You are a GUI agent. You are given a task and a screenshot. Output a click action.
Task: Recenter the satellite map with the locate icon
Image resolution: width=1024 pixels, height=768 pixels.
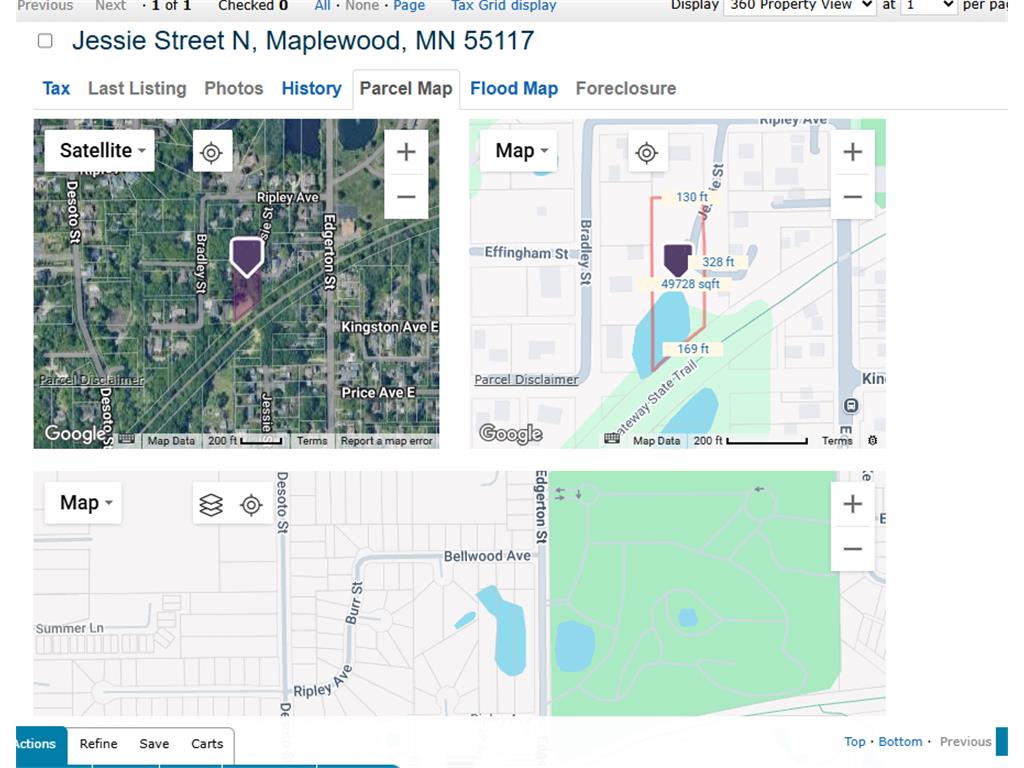click(212, 153)
